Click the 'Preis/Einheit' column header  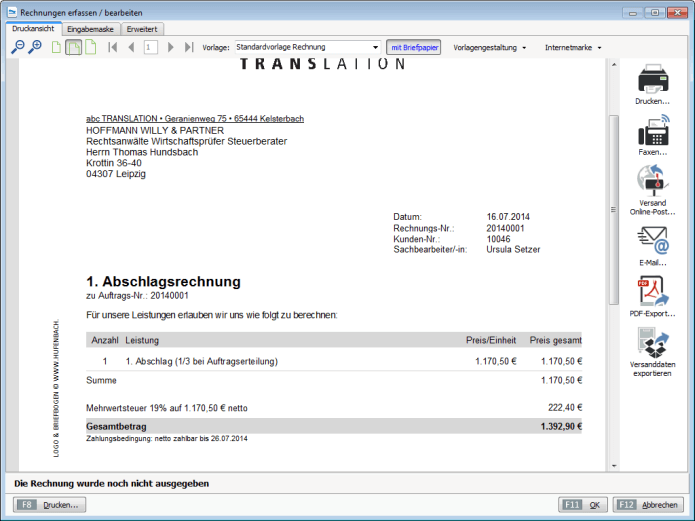[491, 340]
